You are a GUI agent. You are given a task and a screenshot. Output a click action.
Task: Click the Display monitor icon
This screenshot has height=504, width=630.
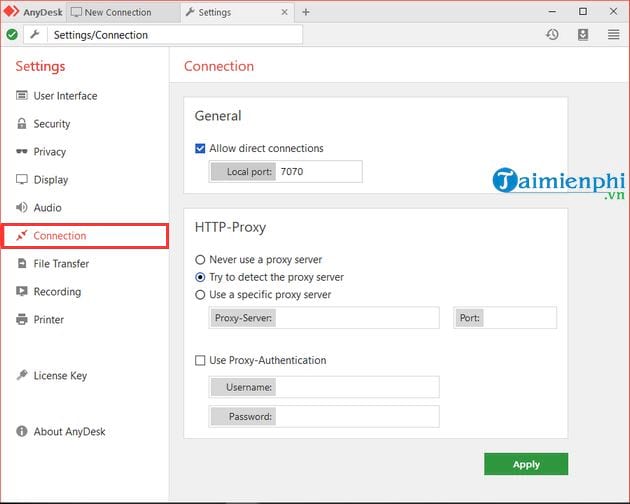pos(22,179)
